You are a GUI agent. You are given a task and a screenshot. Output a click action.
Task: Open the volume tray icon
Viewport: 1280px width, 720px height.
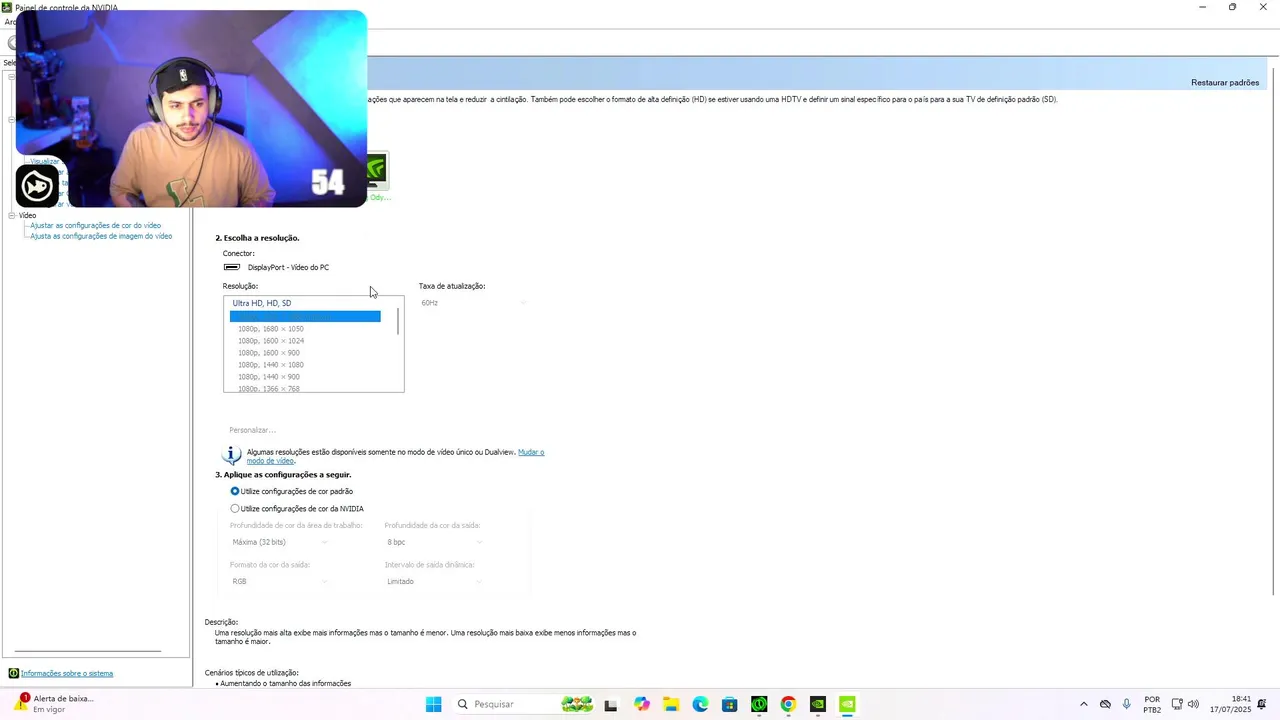tap(1193, 704)
